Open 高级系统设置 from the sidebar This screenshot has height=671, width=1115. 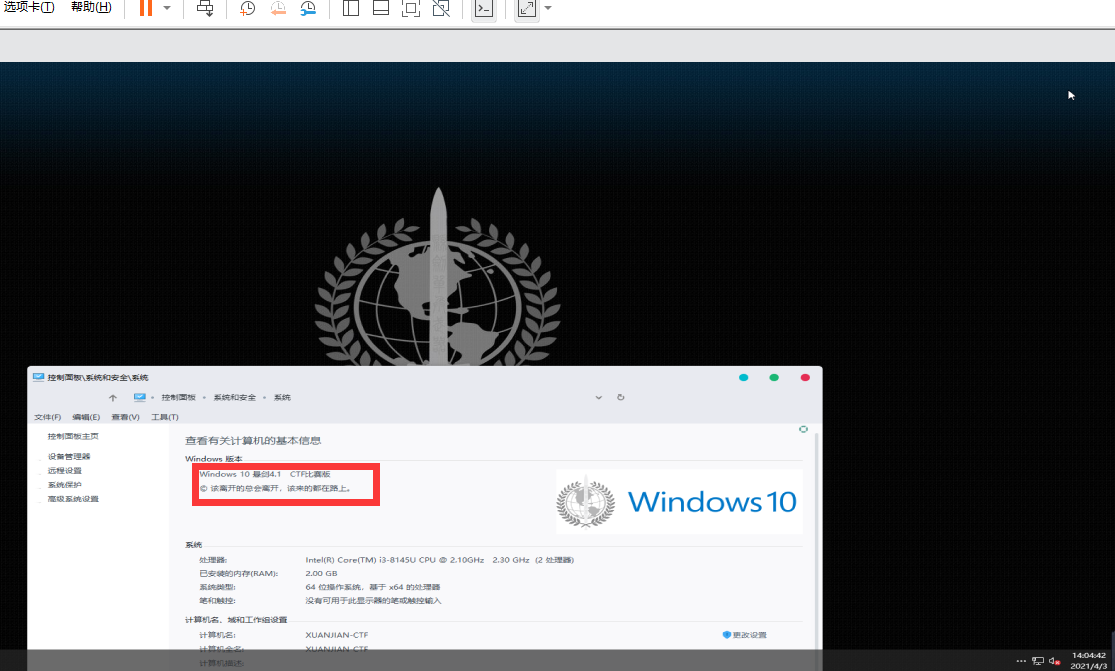click(x=73, y=499)
